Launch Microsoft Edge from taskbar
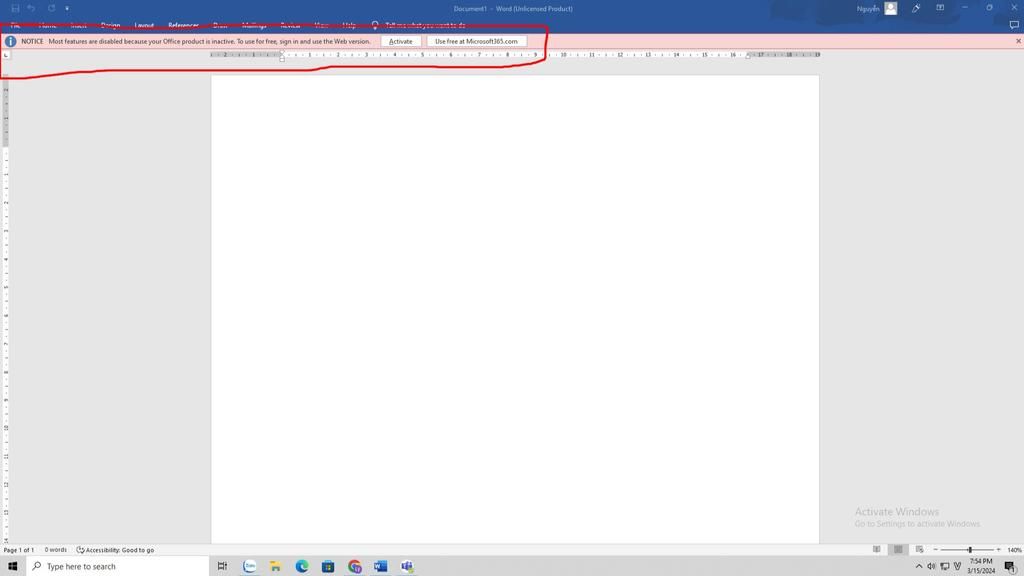Screen dimensions: 1024x576 pos(302,566)
